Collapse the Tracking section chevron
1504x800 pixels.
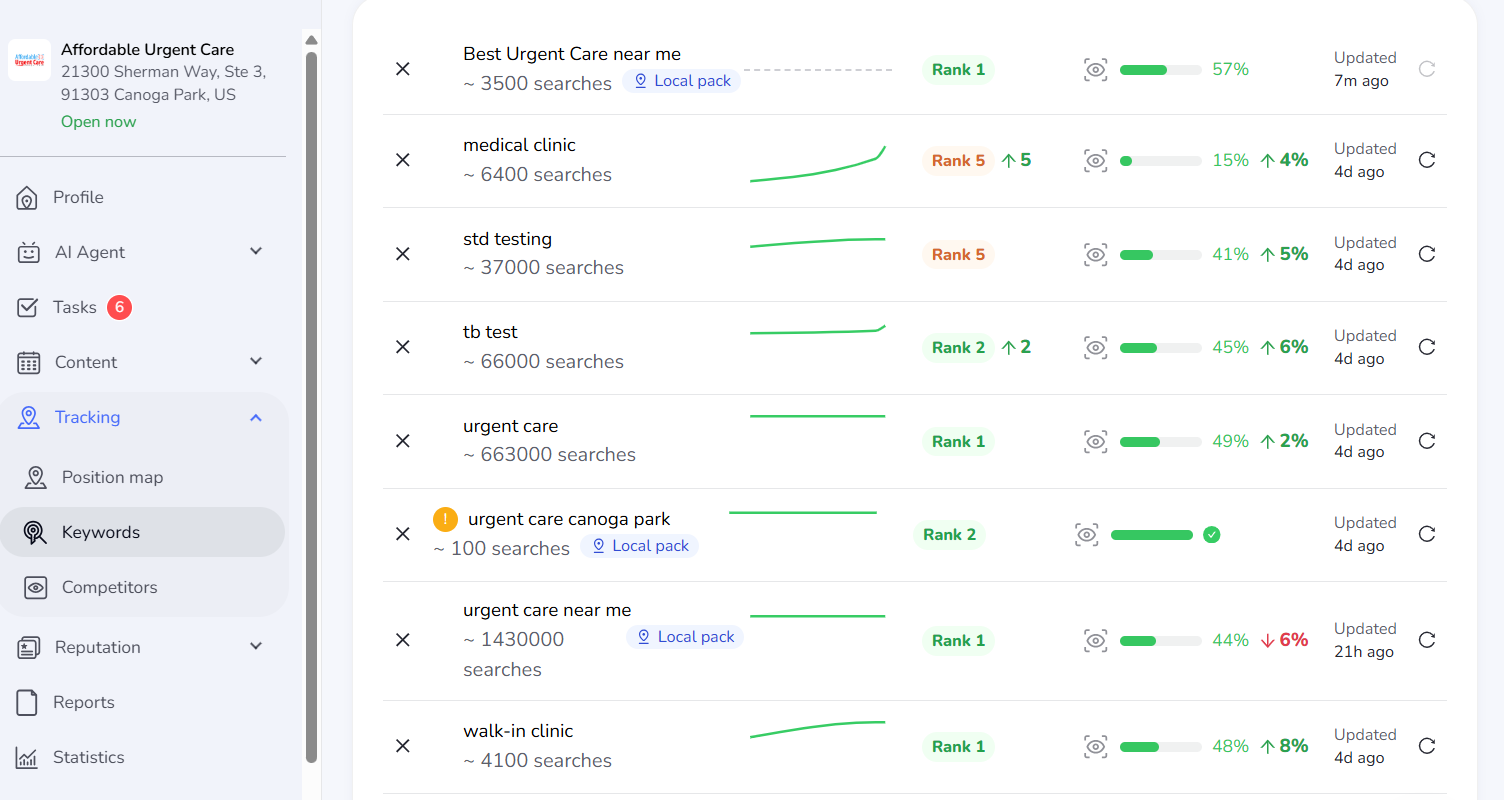tap(256, 417)
